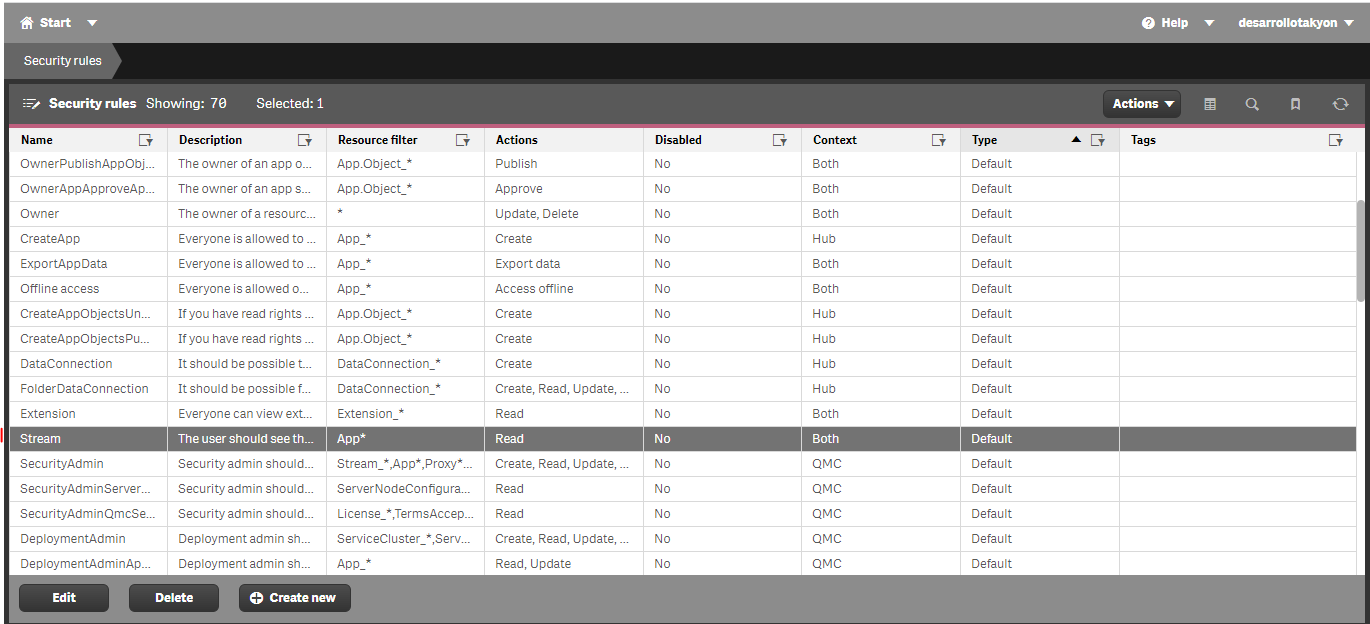1370x624 pixels.
Task: Open the column selector icon in toolbar
Action: [1209, 103]
